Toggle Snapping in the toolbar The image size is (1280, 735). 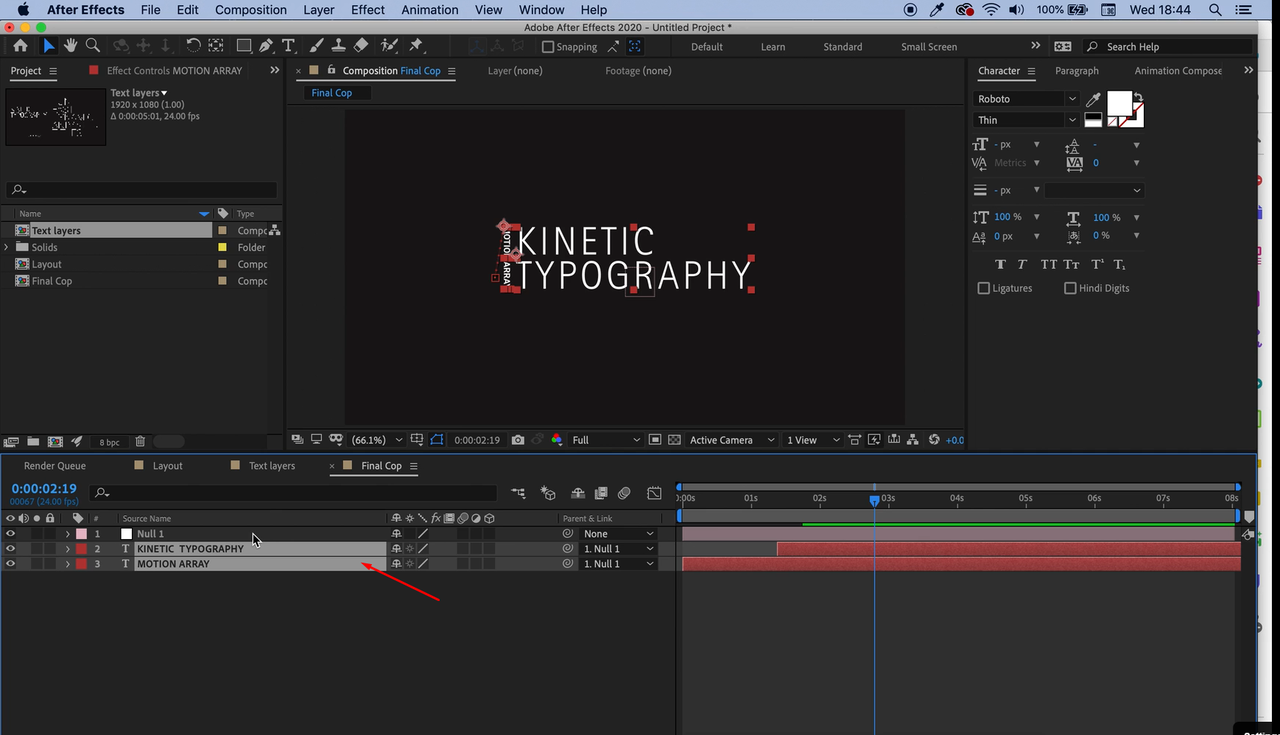(548, 46)
